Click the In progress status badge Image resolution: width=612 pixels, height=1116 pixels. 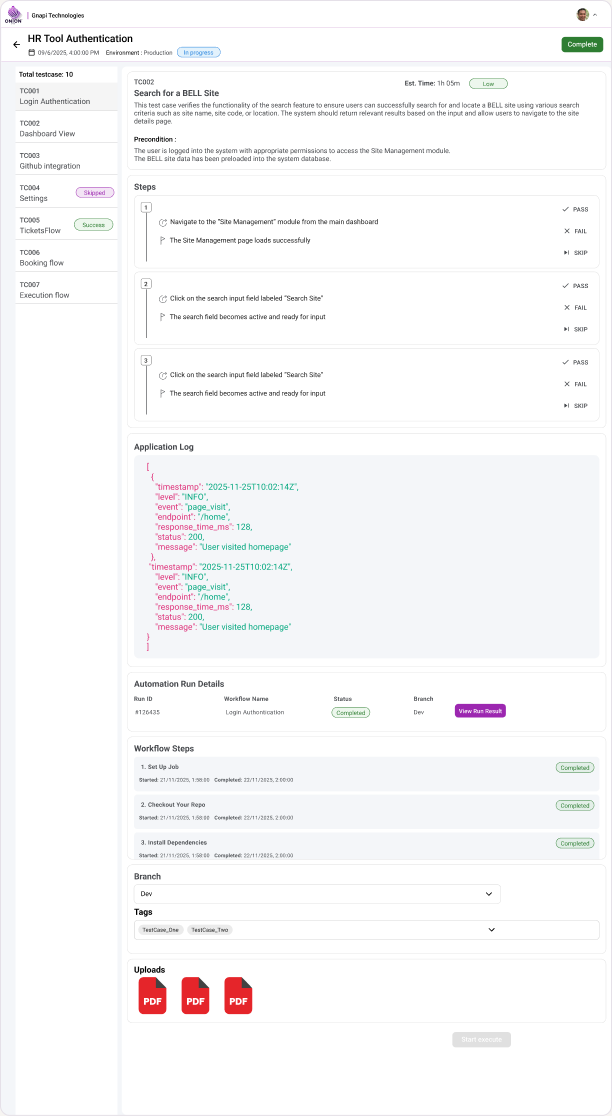tap(199, 52)
